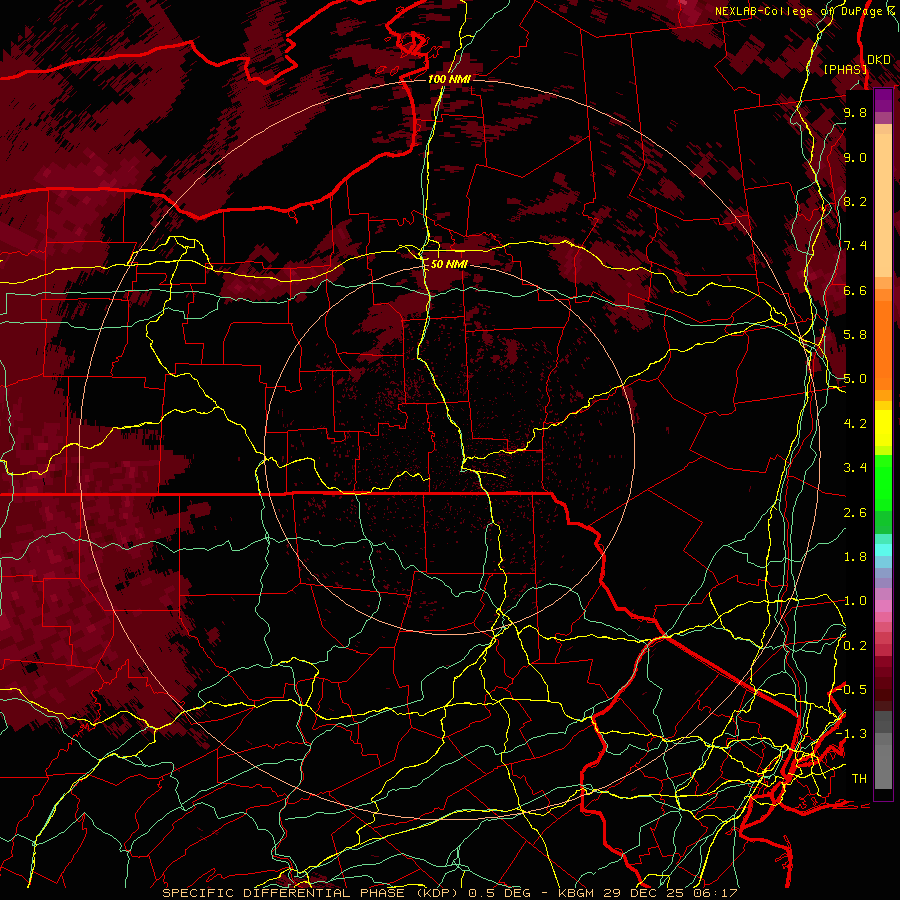Image resolution: width=900 pixels, height=900 pixels.
Task: Click the [PHAS] legend heading
Action: [845, 69]
